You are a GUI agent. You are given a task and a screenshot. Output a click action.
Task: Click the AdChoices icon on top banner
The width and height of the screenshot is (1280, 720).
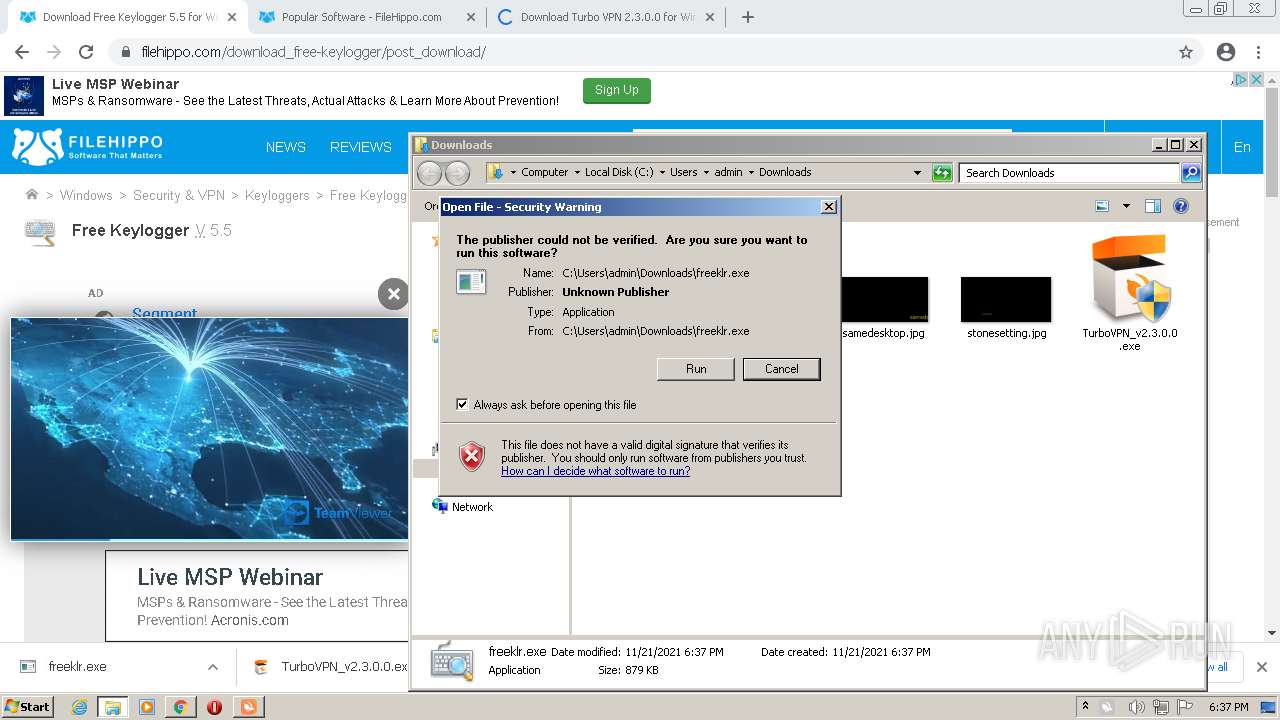(1240, 80)
